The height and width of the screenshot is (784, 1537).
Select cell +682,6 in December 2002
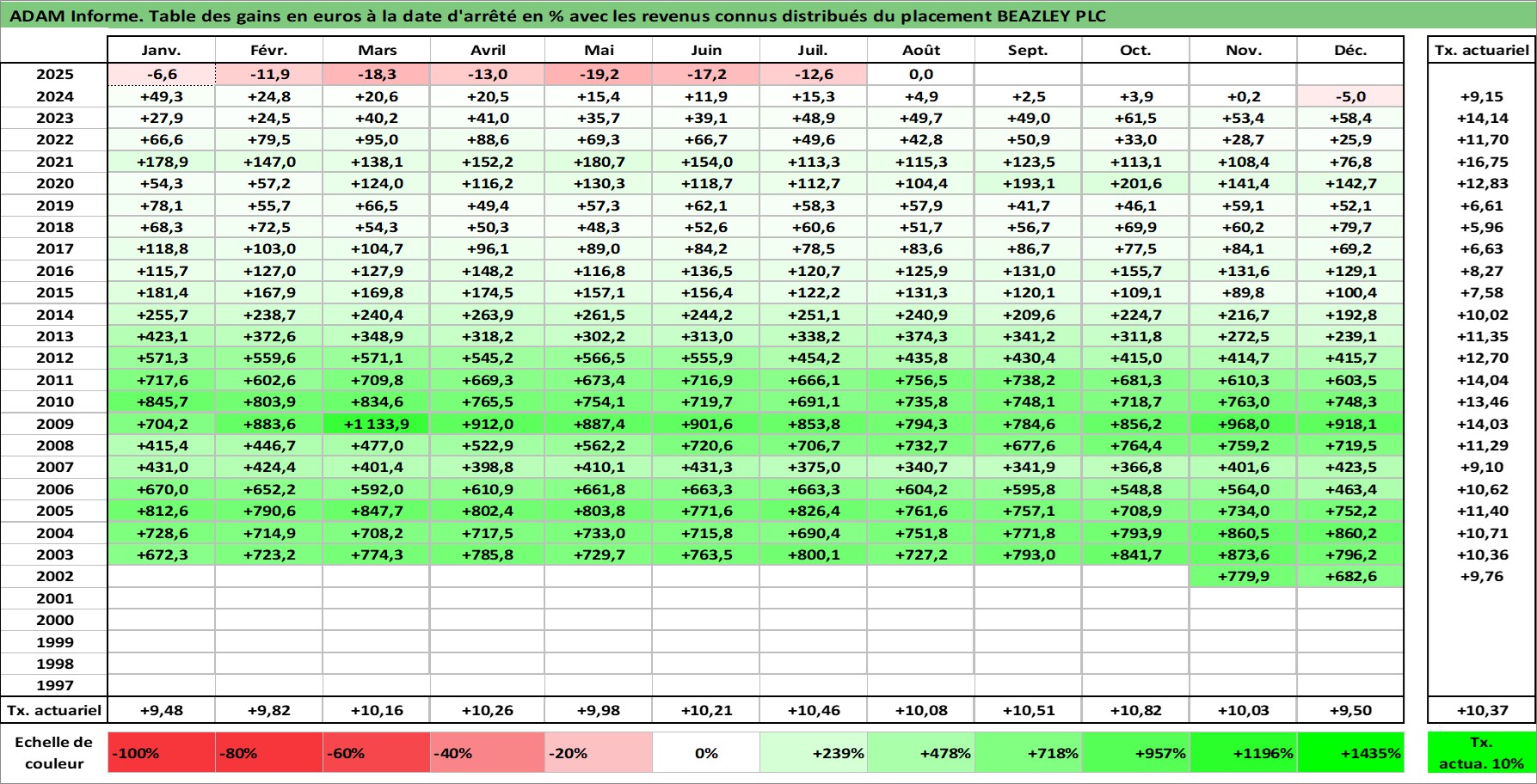[x=1350, y=576]
